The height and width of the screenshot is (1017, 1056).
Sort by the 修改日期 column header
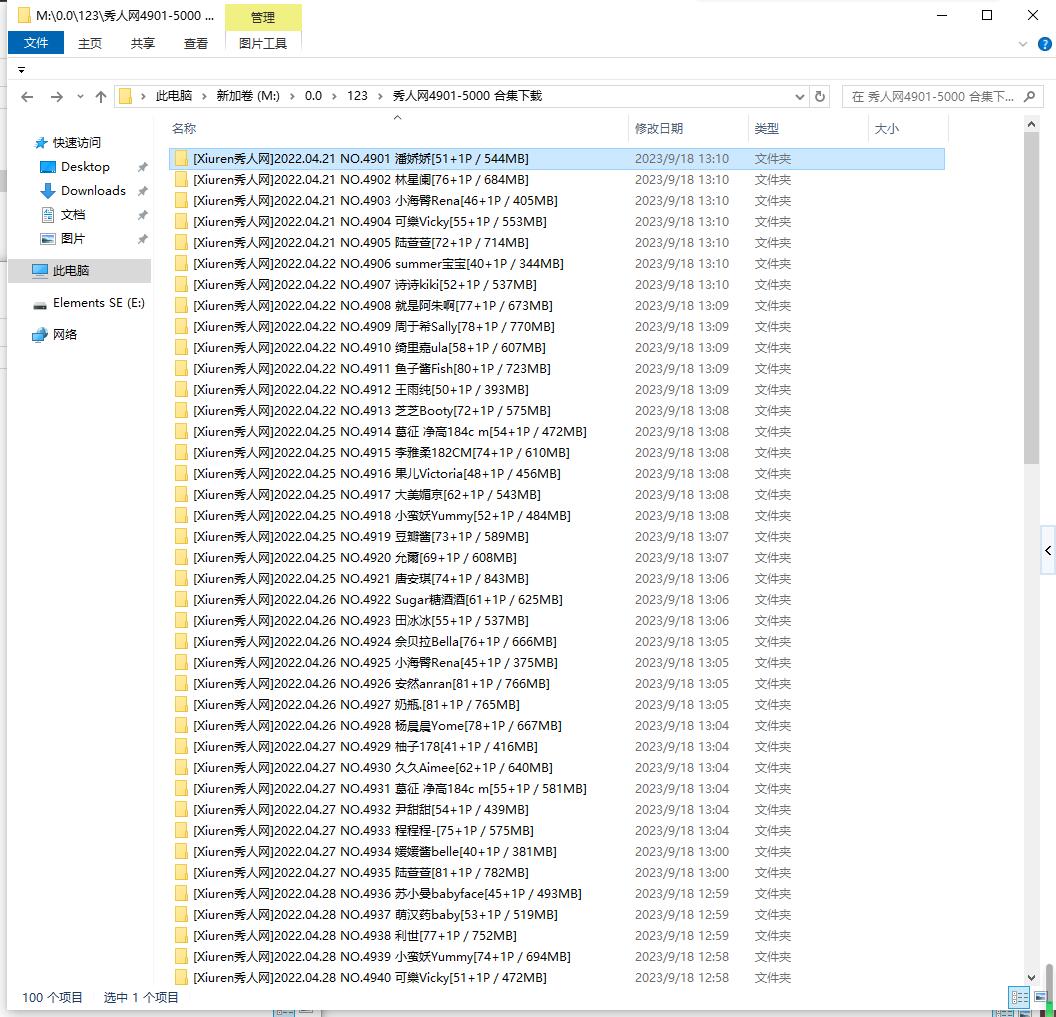click(x=688, y=128)
